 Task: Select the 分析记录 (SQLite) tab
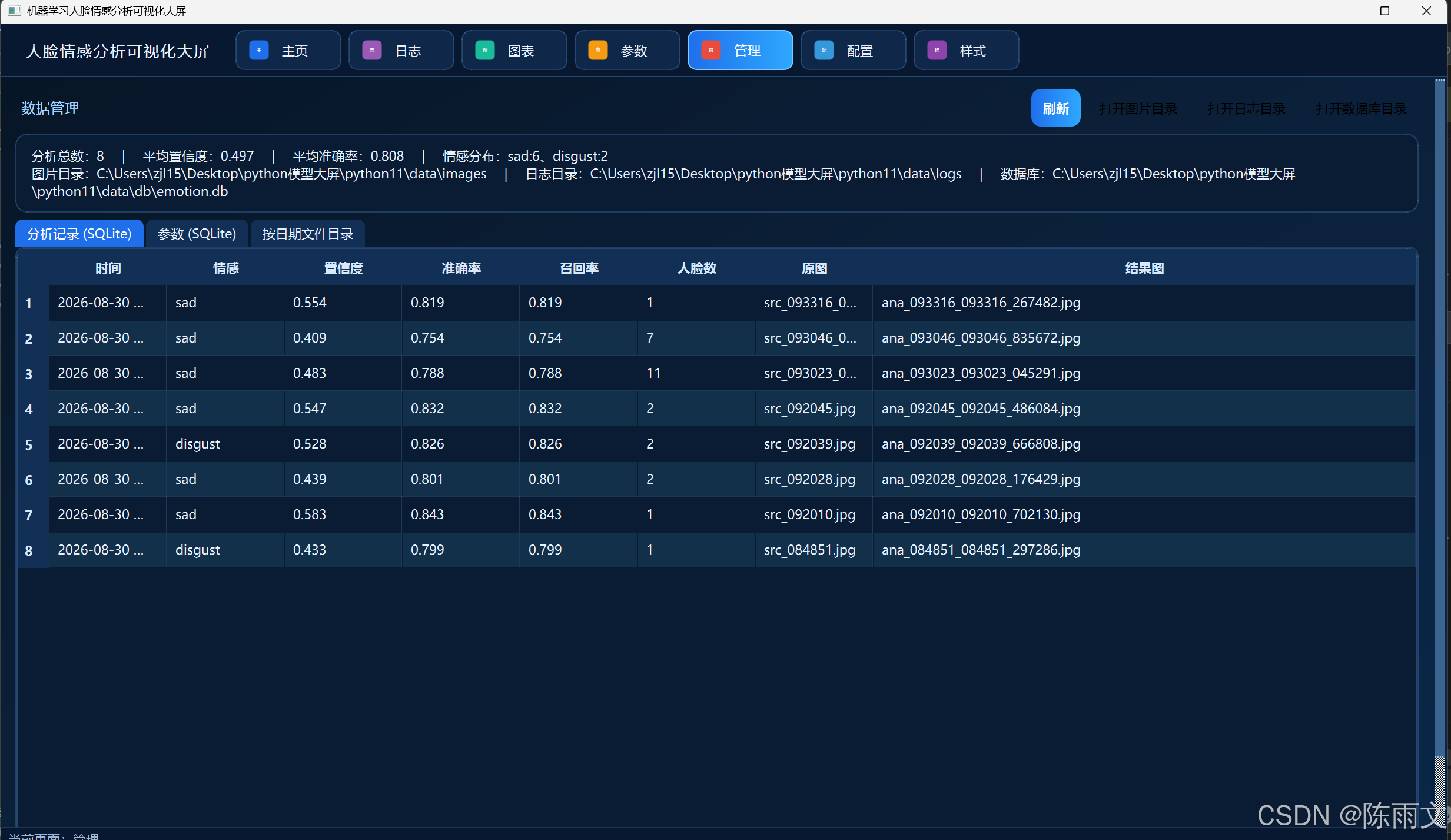tap(79, 234)
